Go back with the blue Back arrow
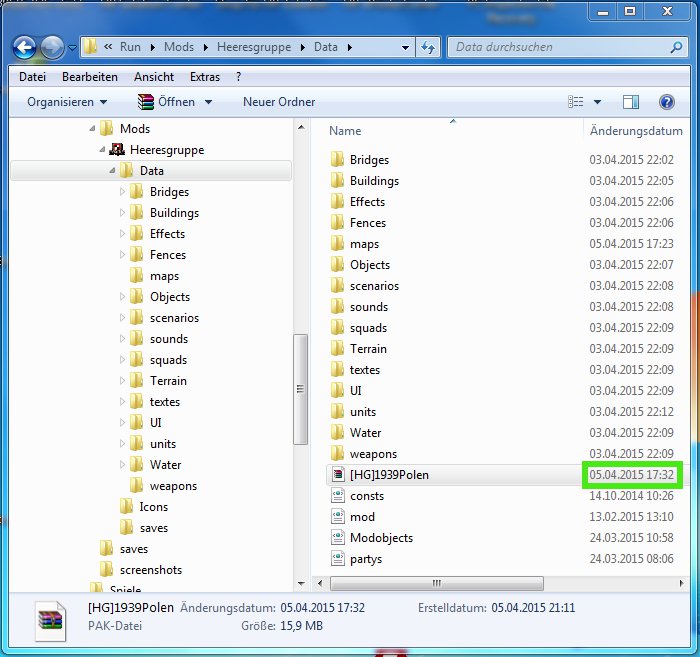The image size is (700, 657). coord(24,47)
